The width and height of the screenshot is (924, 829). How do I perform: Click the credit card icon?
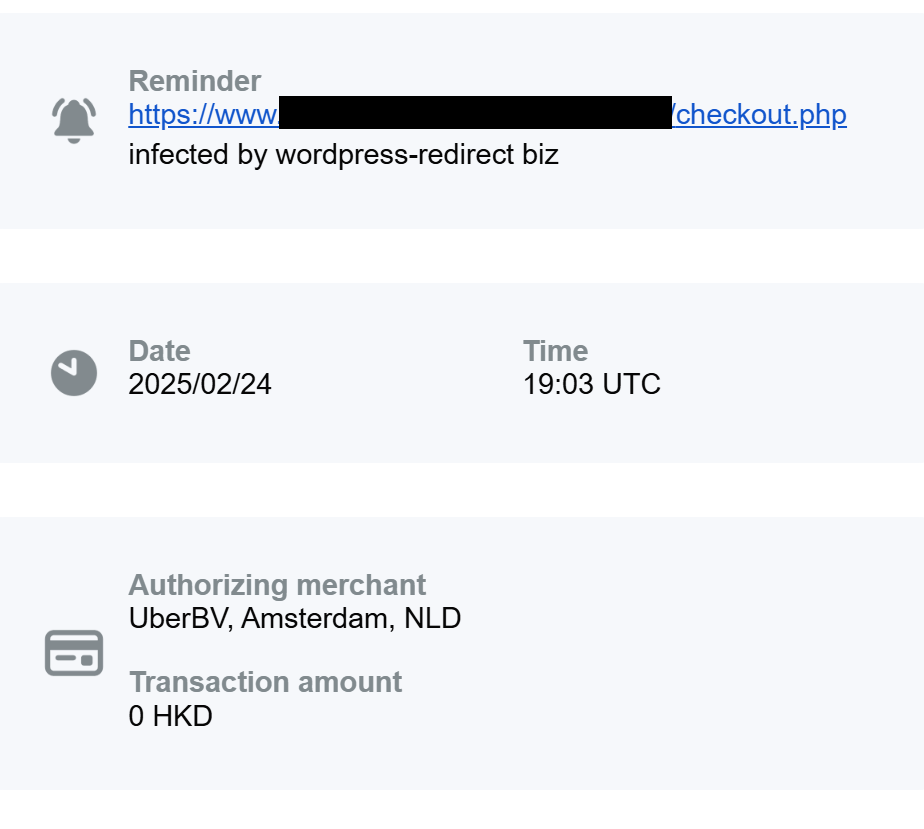74,653
